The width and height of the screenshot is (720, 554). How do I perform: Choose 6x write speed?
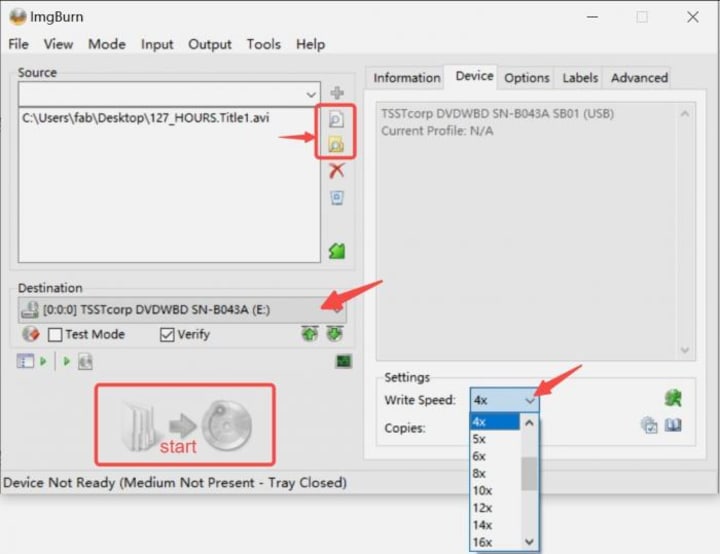[x=495, y=456]
